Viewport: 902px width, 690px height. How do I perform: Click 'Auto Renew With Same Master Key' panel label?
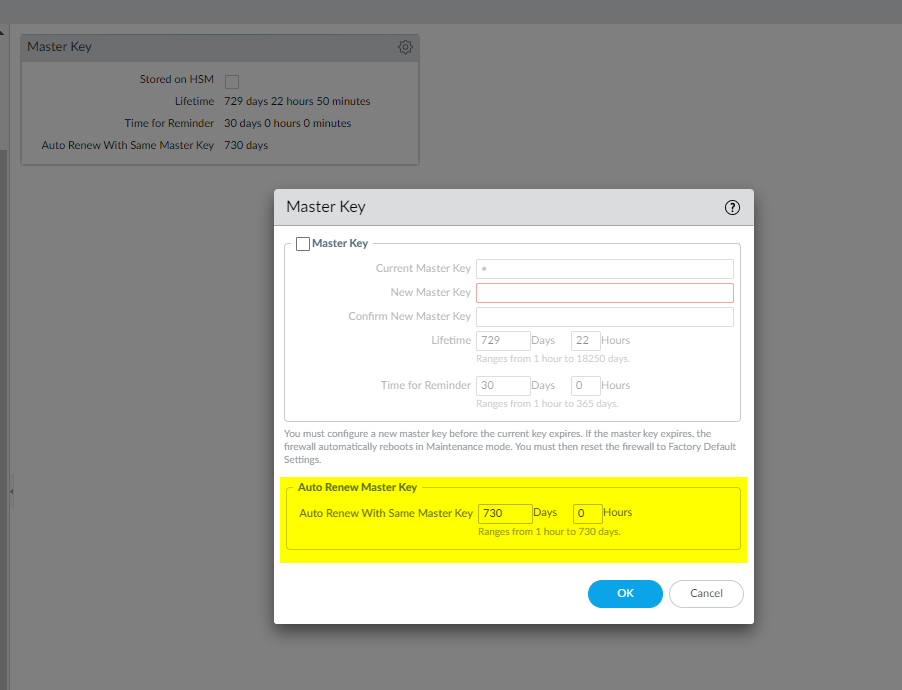click(128, 145)
